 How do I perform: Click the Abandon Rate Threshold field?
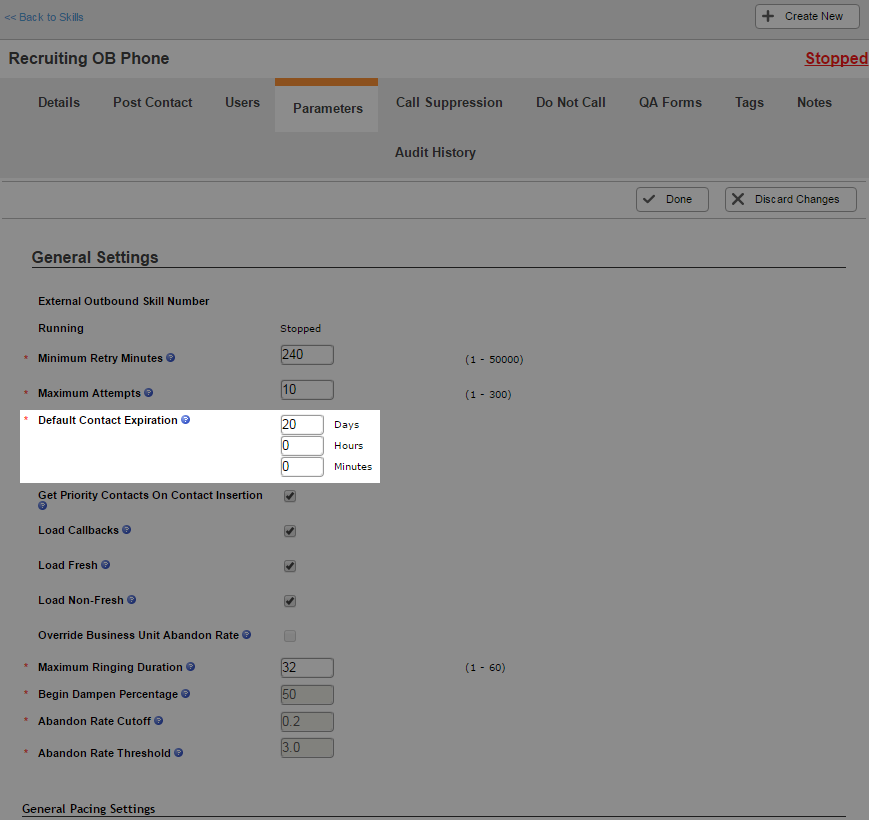click(307, 748)
